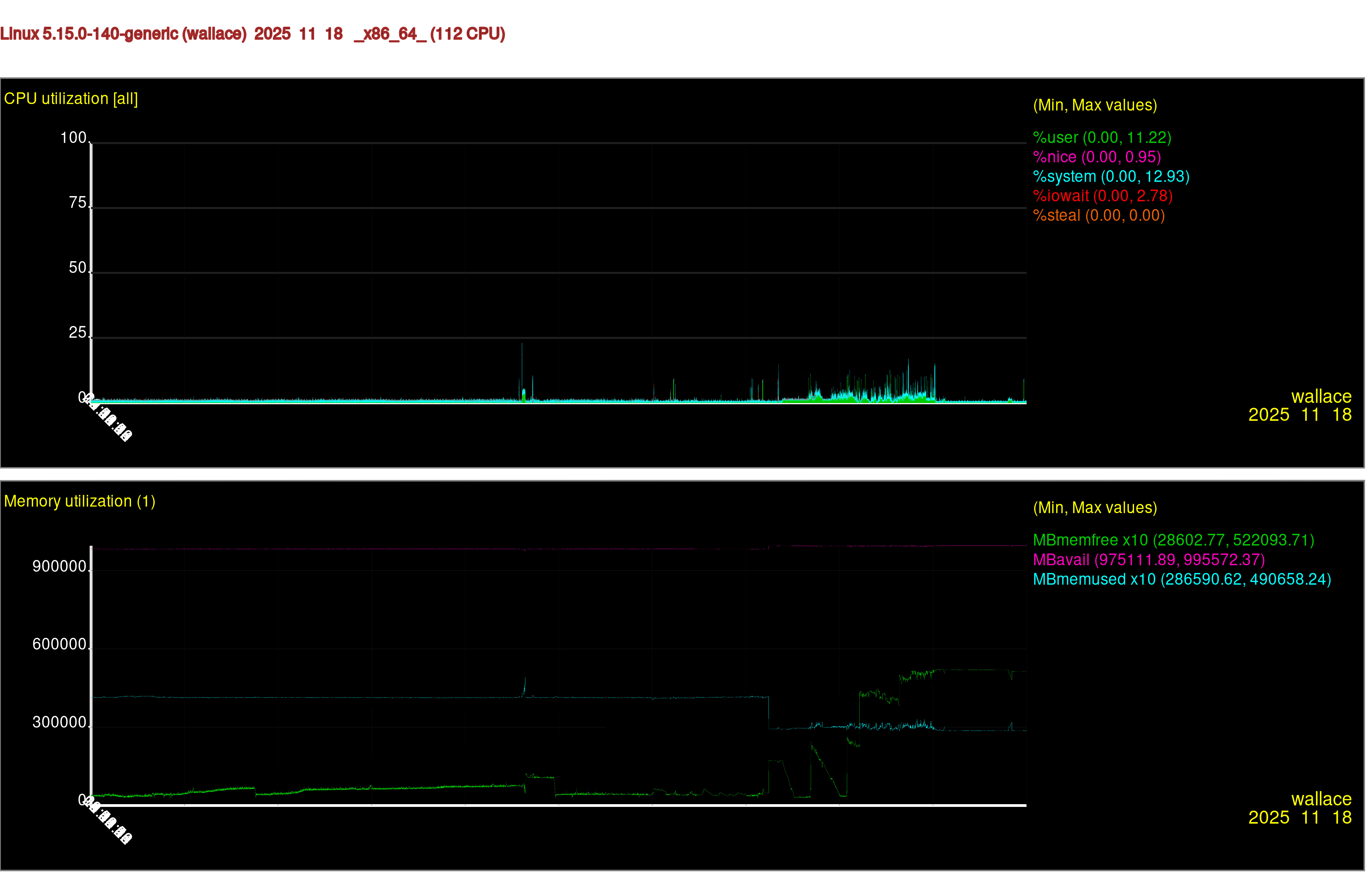
Task: Click the MBmemused x10 legend entry
Action: click(1182, 579)
